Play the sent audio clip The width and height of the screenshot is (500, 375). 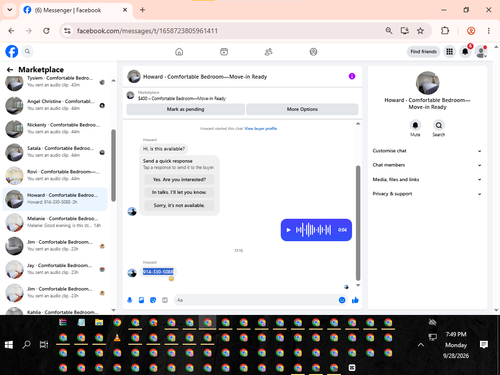[289, 230]
